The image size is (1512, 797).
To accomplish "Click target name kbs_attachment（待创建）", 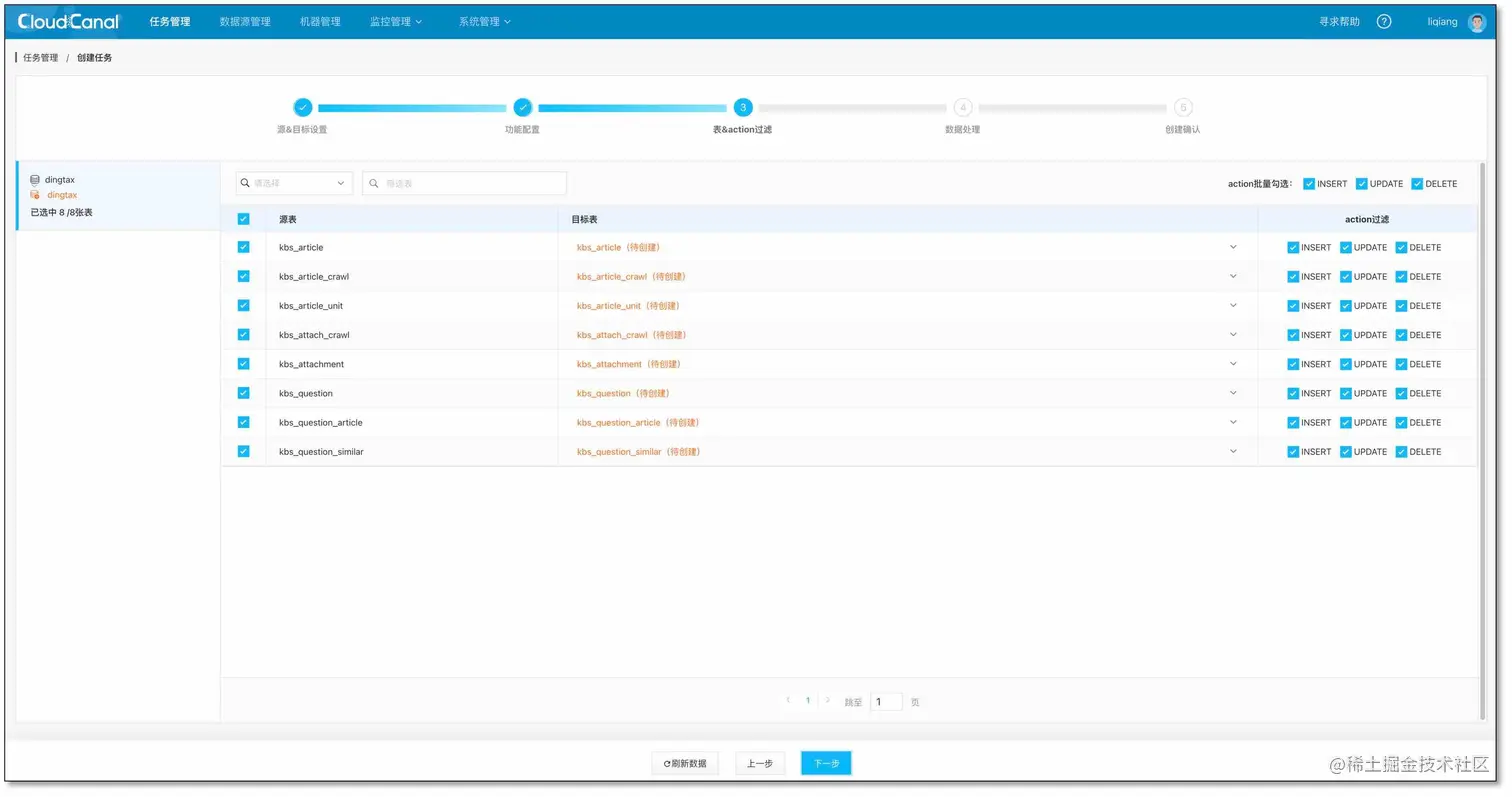I will click(x=629, y=364).
